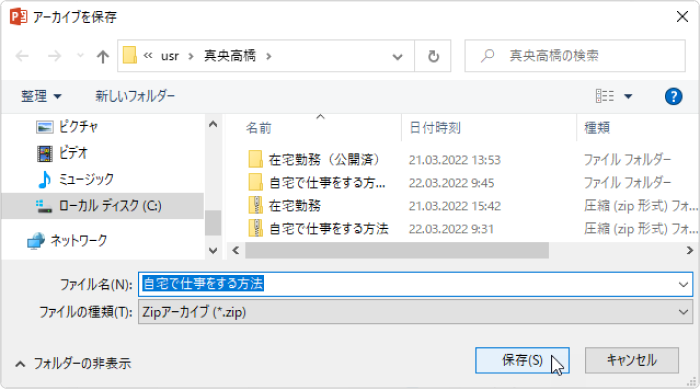
Task: Select ネットワーク in navigation pane
Action: 79,241
